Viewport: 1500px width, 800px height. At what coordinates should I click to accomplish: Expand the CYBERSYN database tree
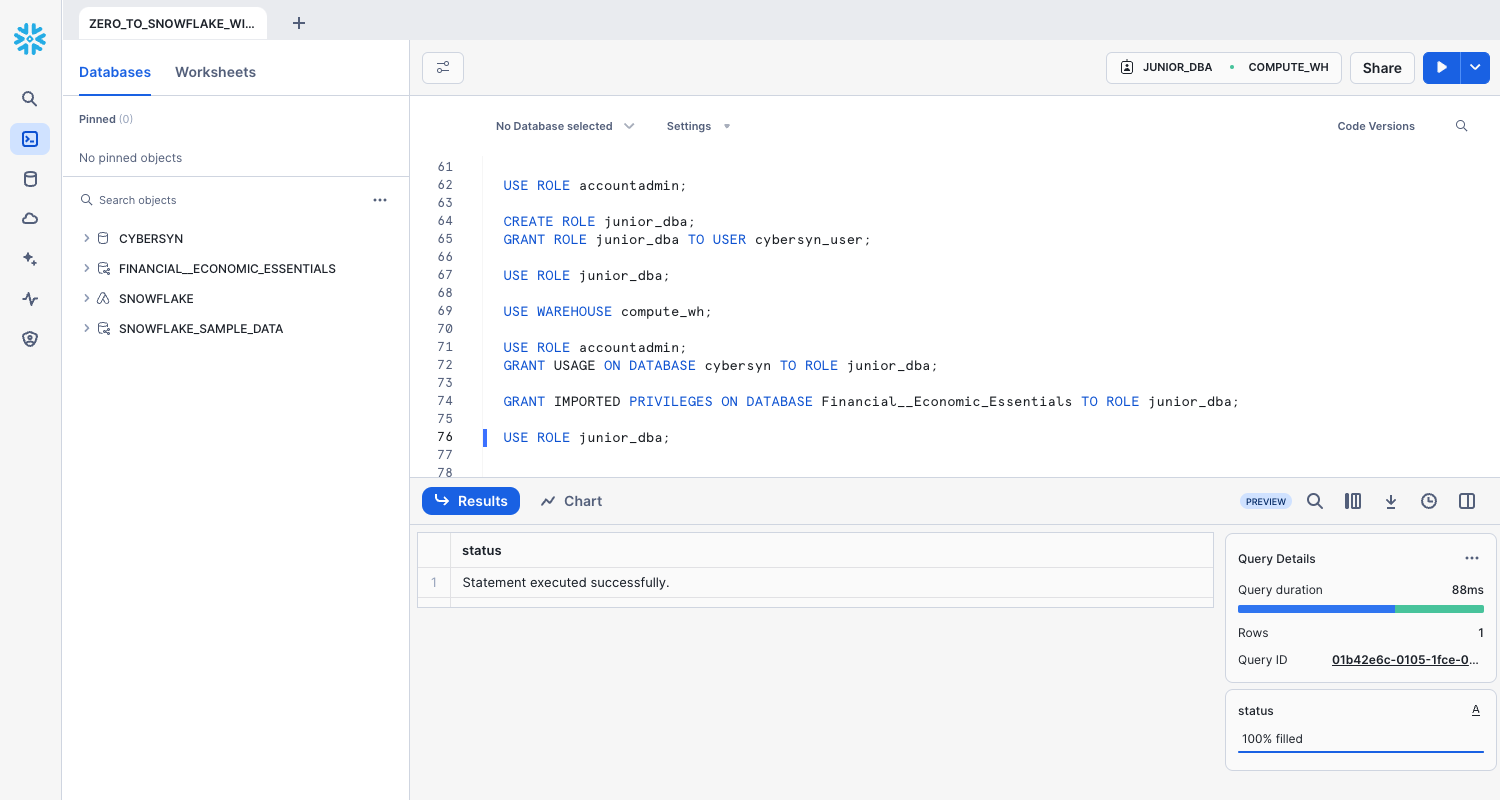coord(86,238)
